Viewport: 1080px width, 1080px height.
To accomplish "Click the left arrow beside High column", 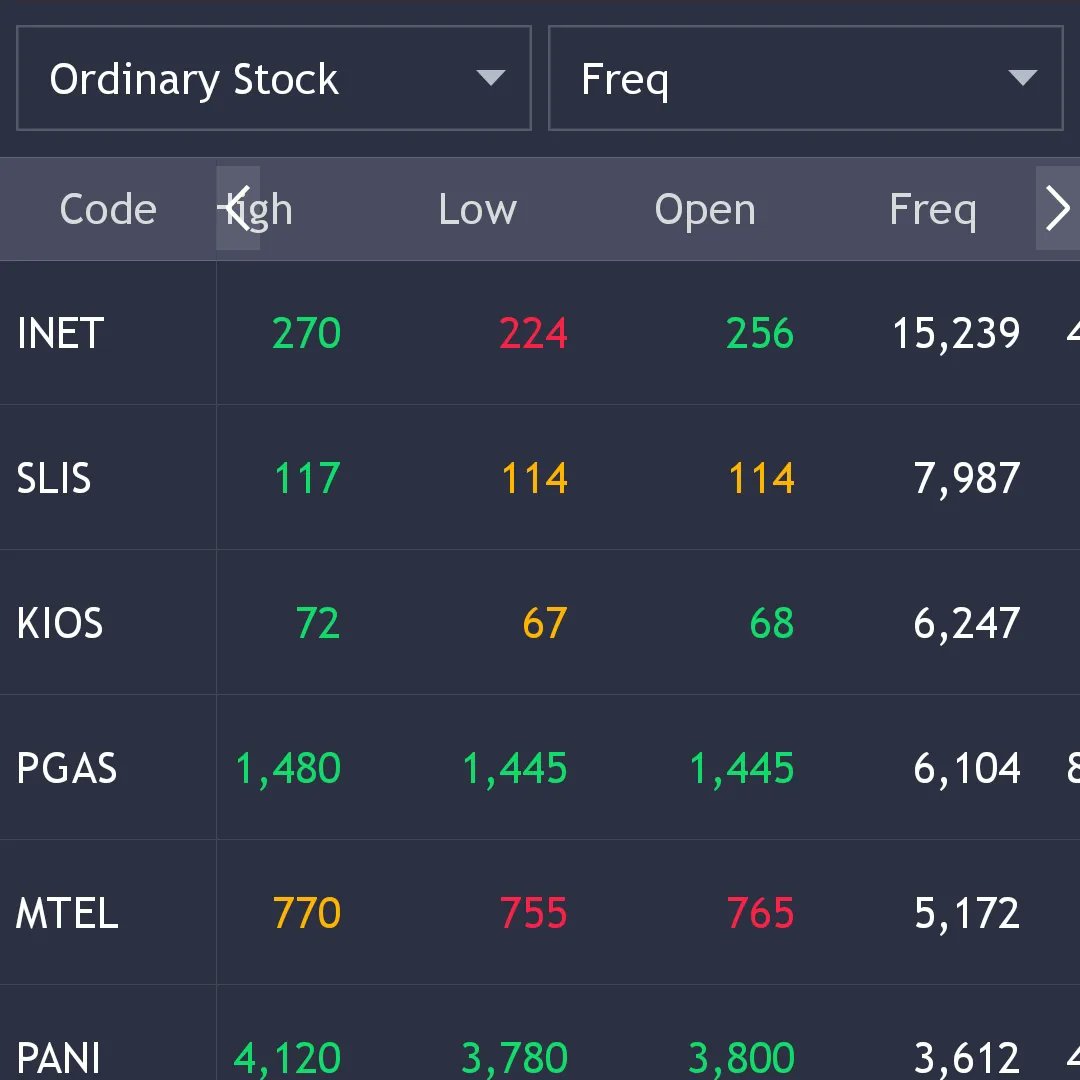I will 237,208.
